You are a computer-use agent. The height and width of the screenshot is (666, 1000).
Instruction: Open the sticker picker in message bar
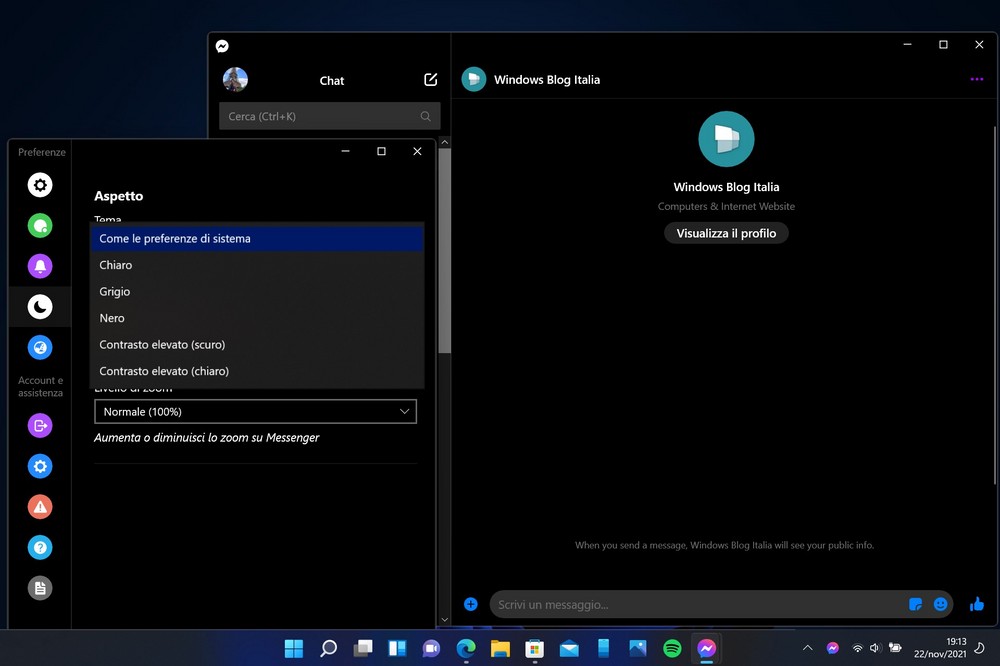point(915,604)
